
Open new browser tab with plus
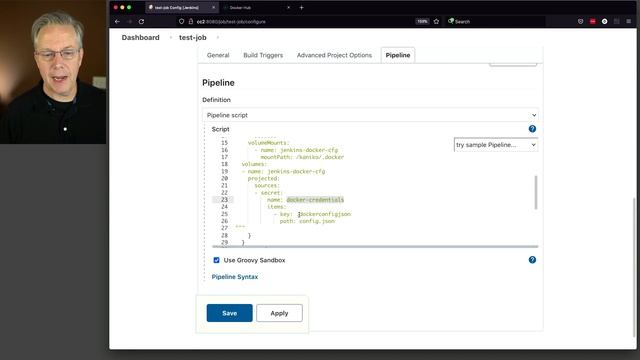coord(301,7)
